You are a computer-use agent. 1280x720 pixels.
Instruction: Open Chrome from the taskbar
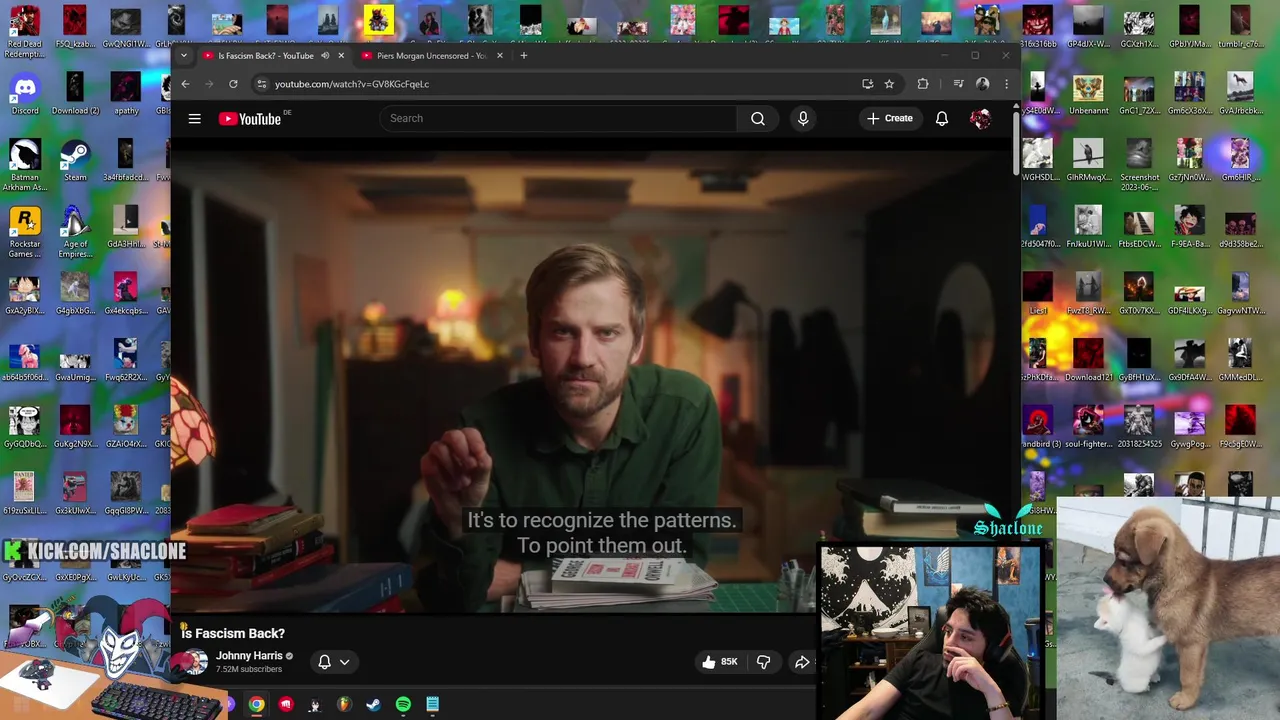(257, 705)
